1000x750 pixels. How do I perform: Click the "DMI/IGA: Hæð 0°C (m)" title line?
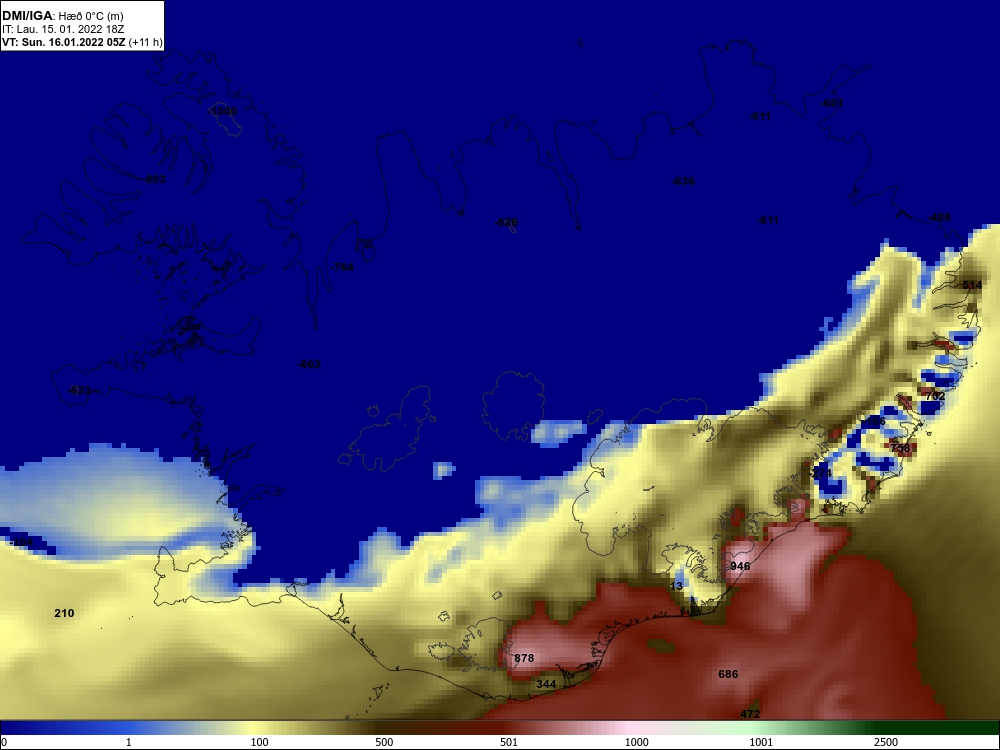pyautogui.click(x=64, y=15)
